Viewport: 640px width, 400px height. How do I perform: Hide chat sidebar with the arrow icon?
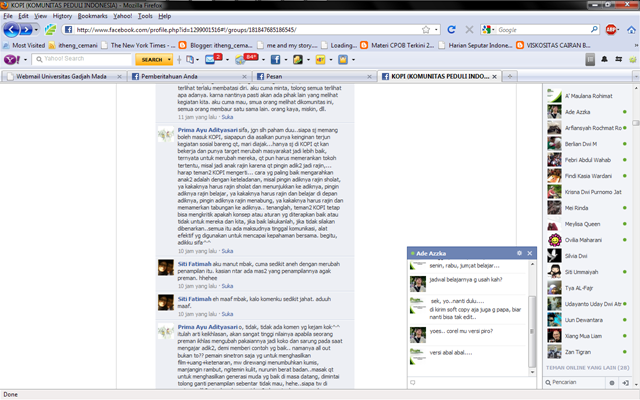625,383
